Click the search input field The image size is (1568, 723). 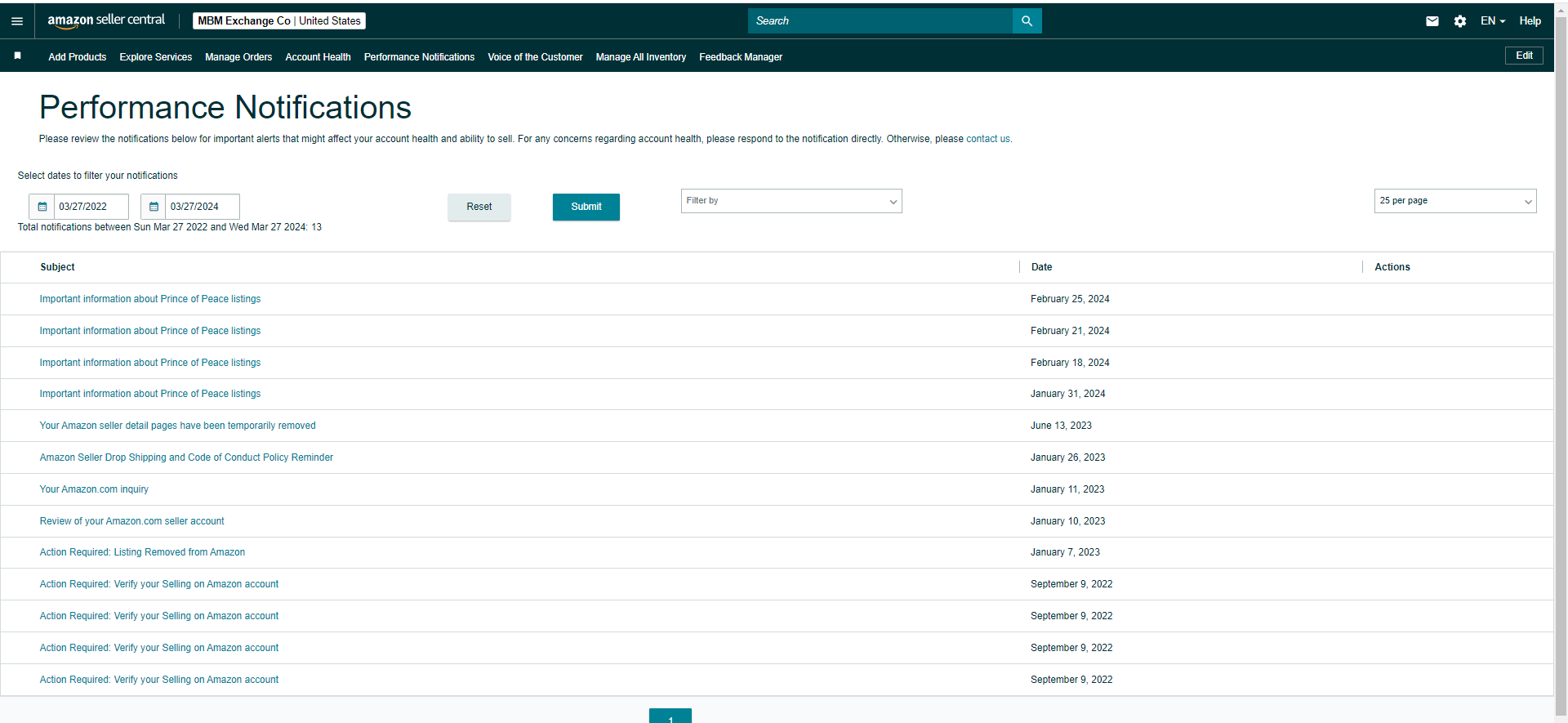click(x=880, y=21)
